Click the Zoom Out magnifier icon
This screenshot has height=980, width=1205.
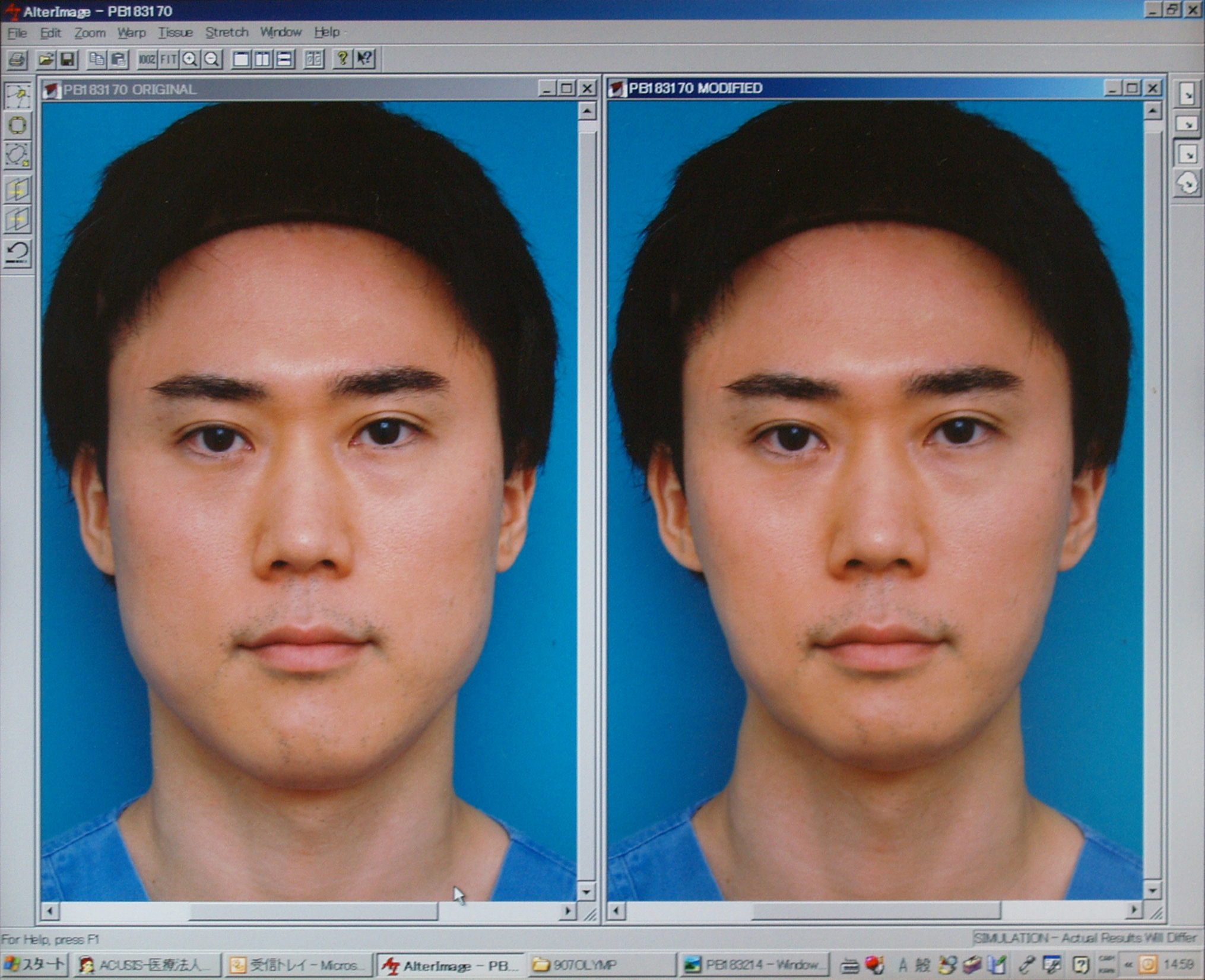click(212, 59)
